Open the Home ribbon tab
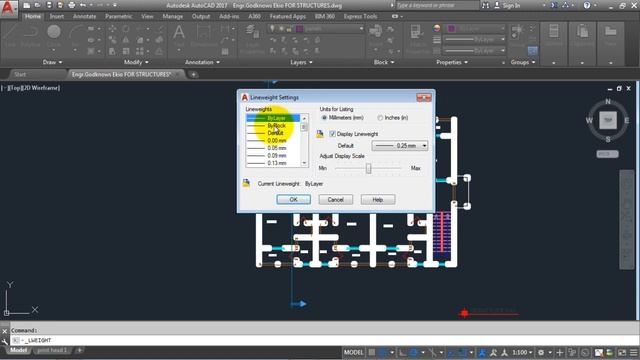 33,16
